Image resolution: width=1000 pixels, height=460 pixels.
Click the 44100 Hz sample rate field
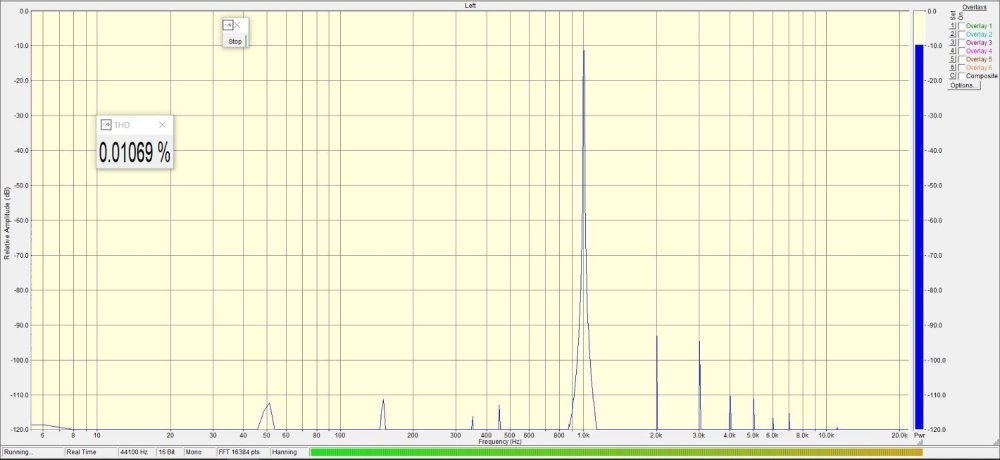click(x=135, y=452)
